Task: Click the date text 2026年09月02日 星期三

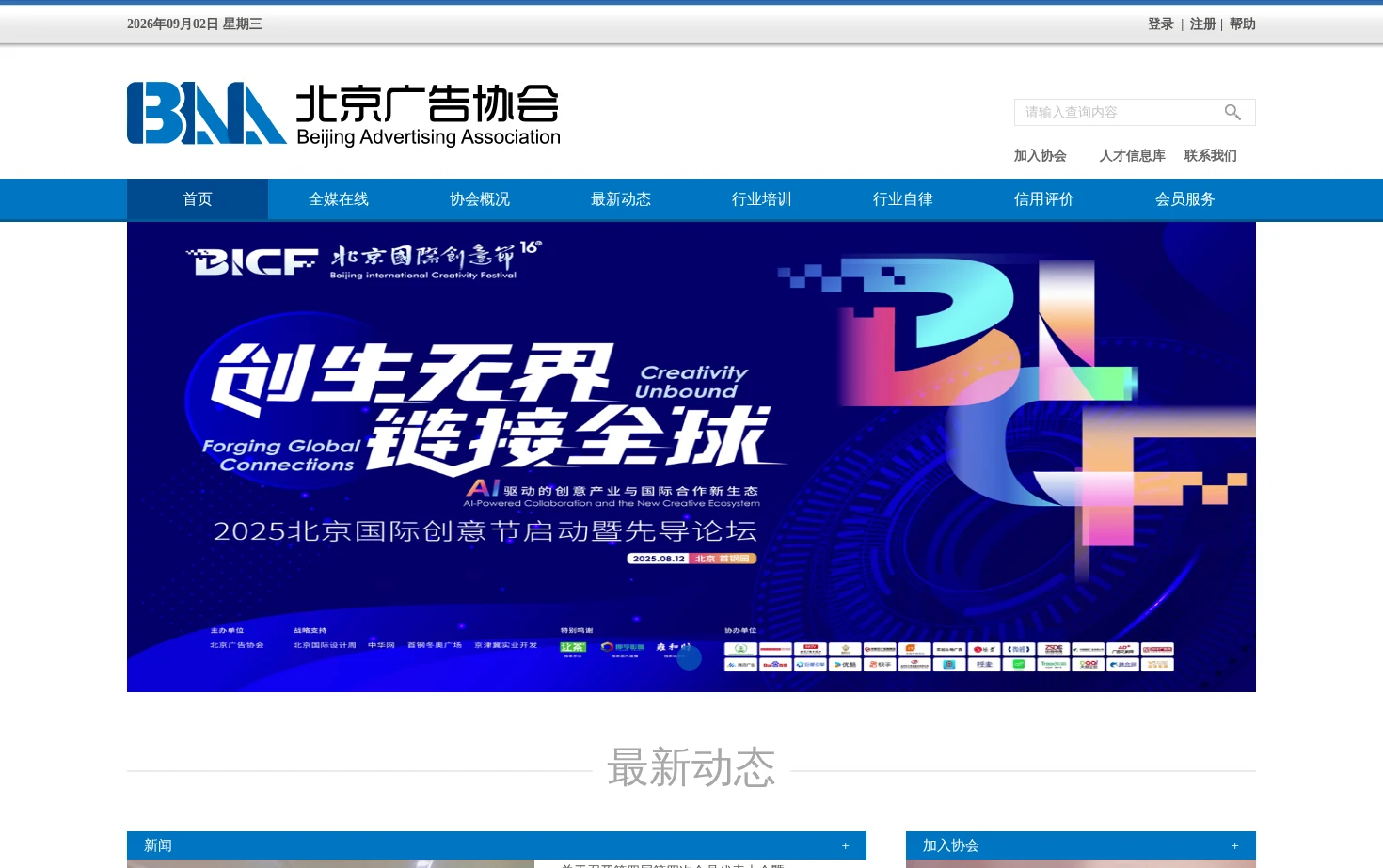Action: point(195,24)
